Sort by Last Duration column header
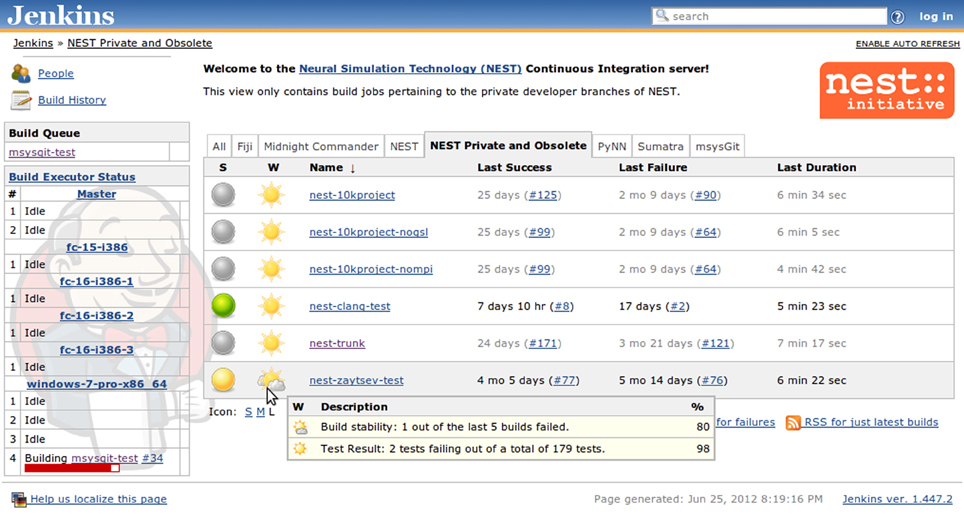This screenshot has width=964, height=514. coord(816,167)
